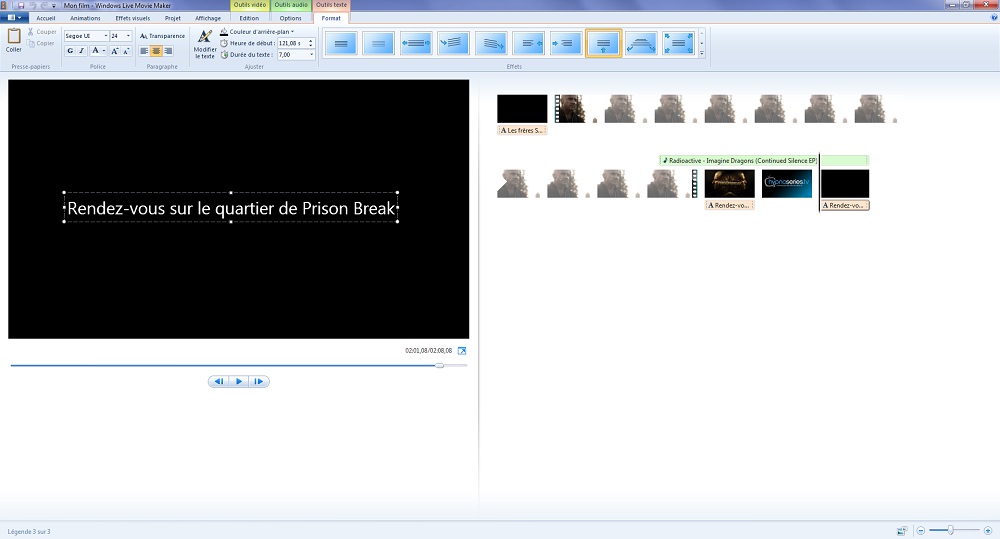1000x539 pixels.
Task: Step to previous frame
Action: click(x=219, y=381)
